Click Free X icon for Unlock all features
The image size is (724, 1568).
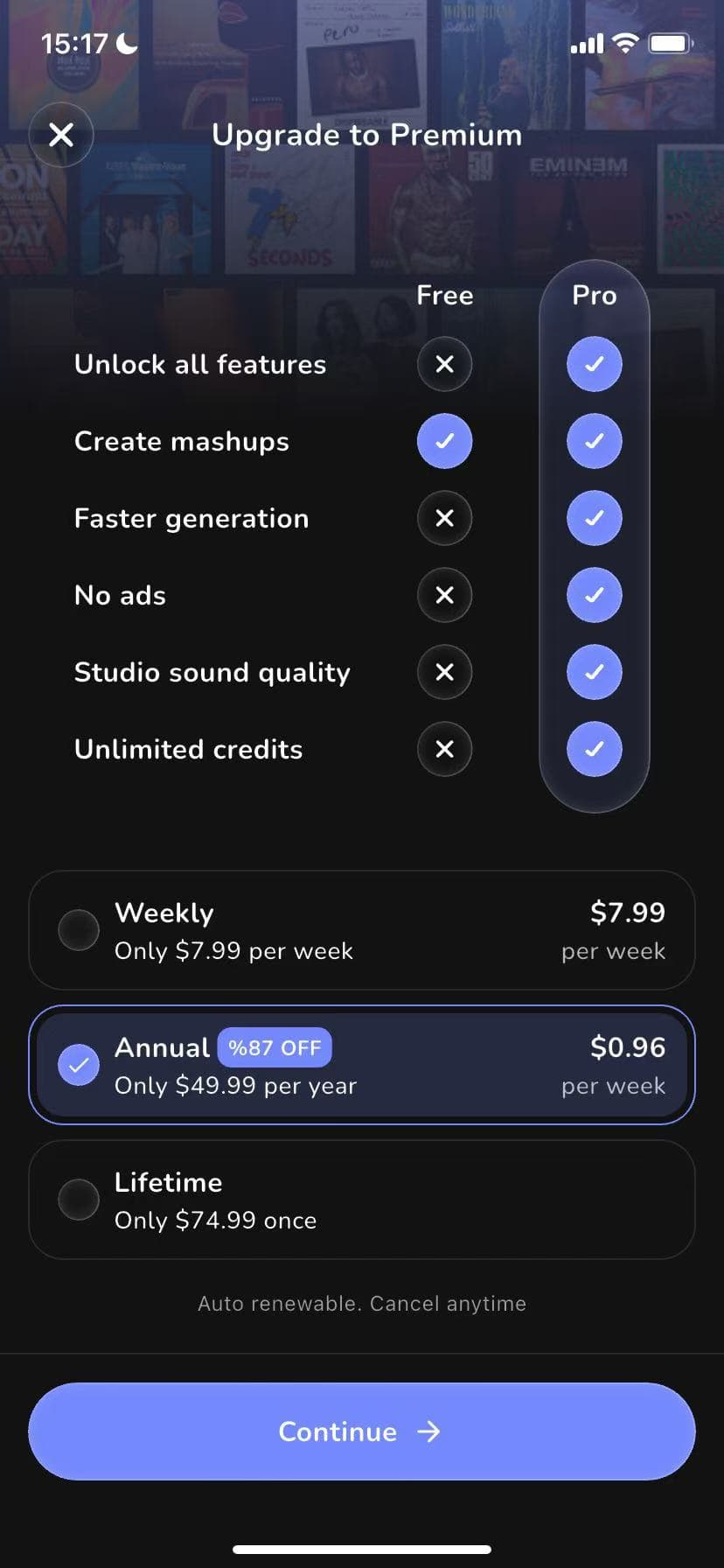tap(444, 364)
